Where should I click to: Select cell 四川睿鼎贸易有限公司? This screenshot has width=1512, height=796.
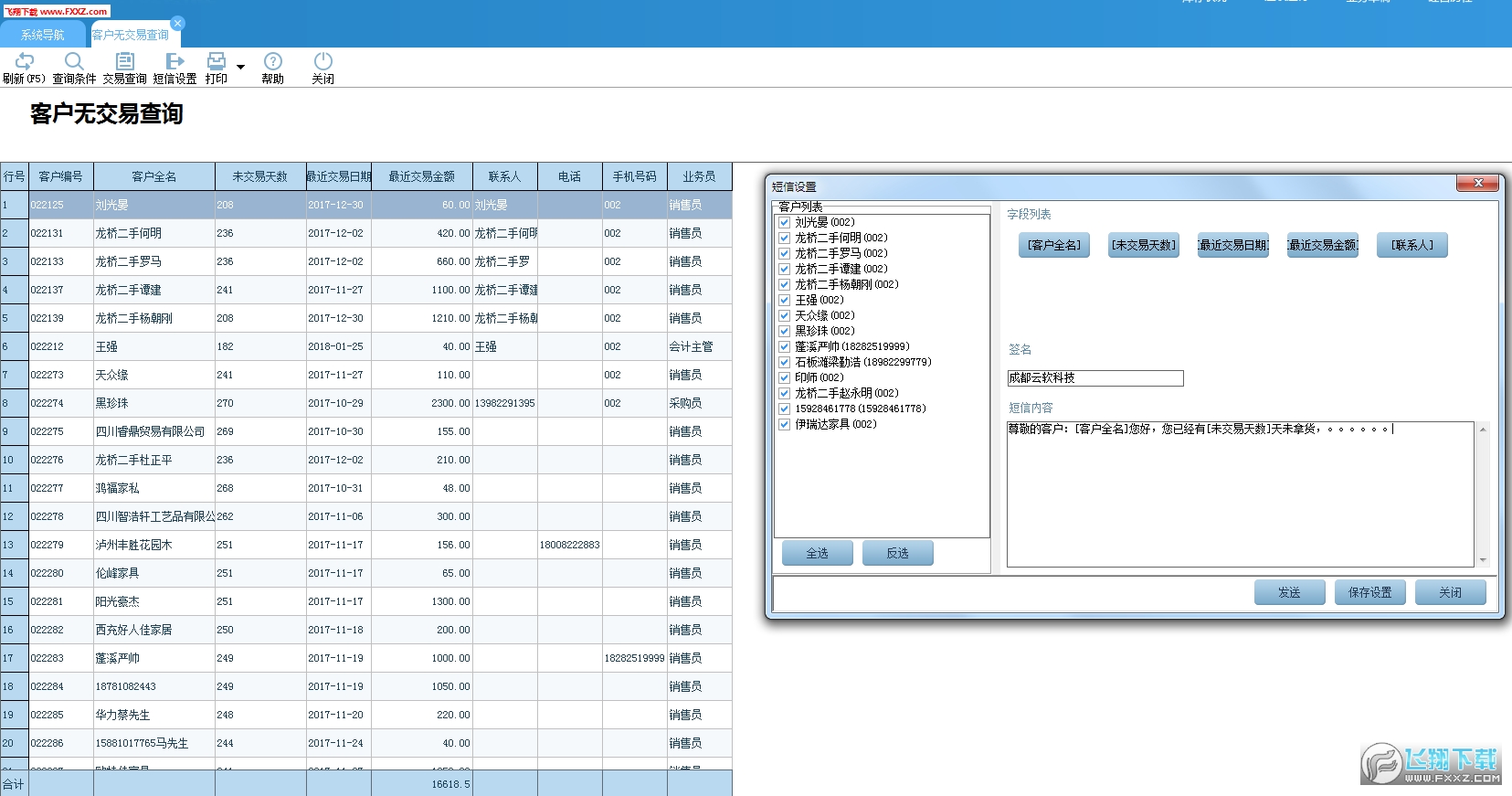153,431
